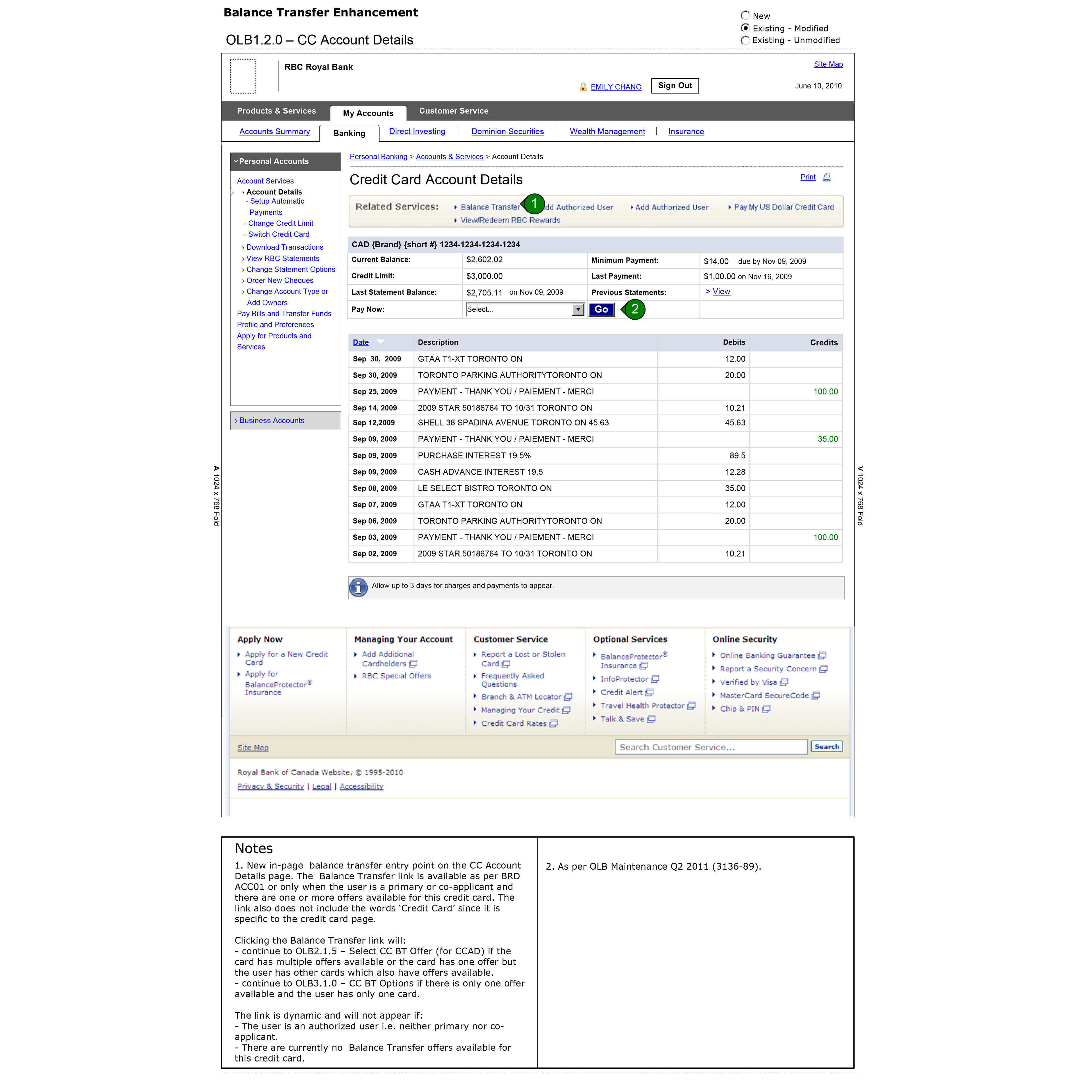1092x1092 pixels.
Task: Select the Existing - Modified radio button
Action: click(746, 28)
